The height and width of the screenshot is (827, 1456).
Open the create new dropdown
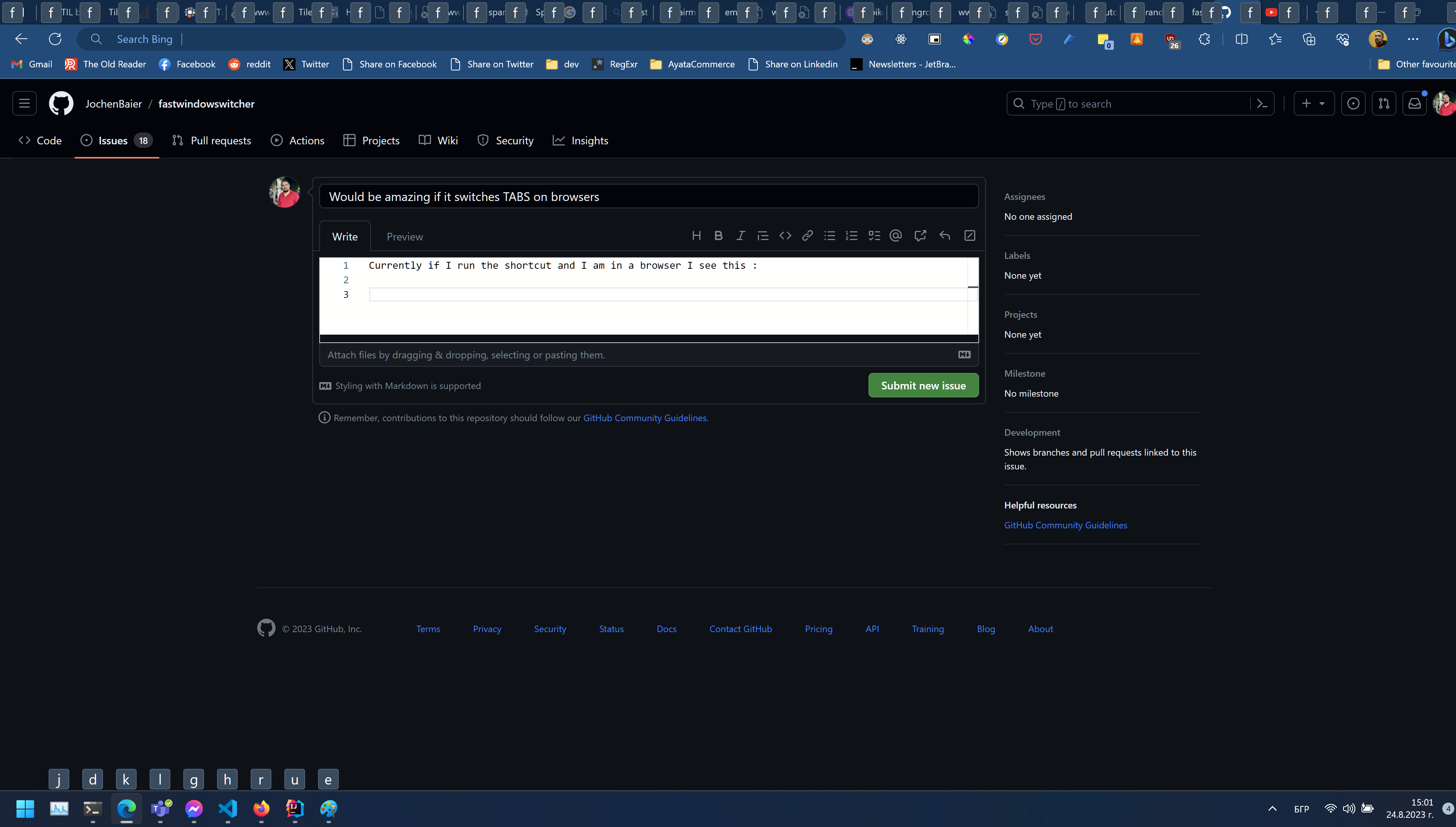click(x=1314, y=103)
